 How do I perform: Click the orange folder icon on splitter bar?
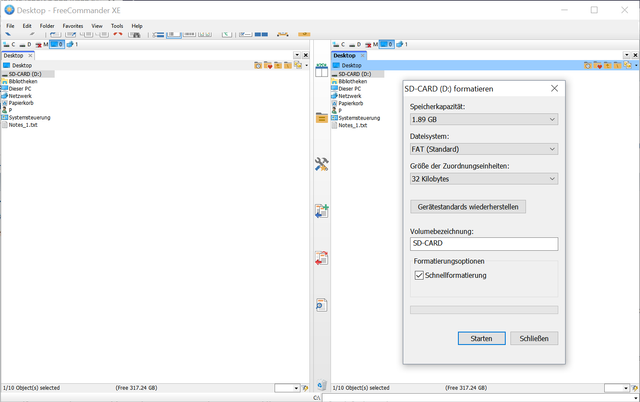pyautogui.click(x=322, y=118)
